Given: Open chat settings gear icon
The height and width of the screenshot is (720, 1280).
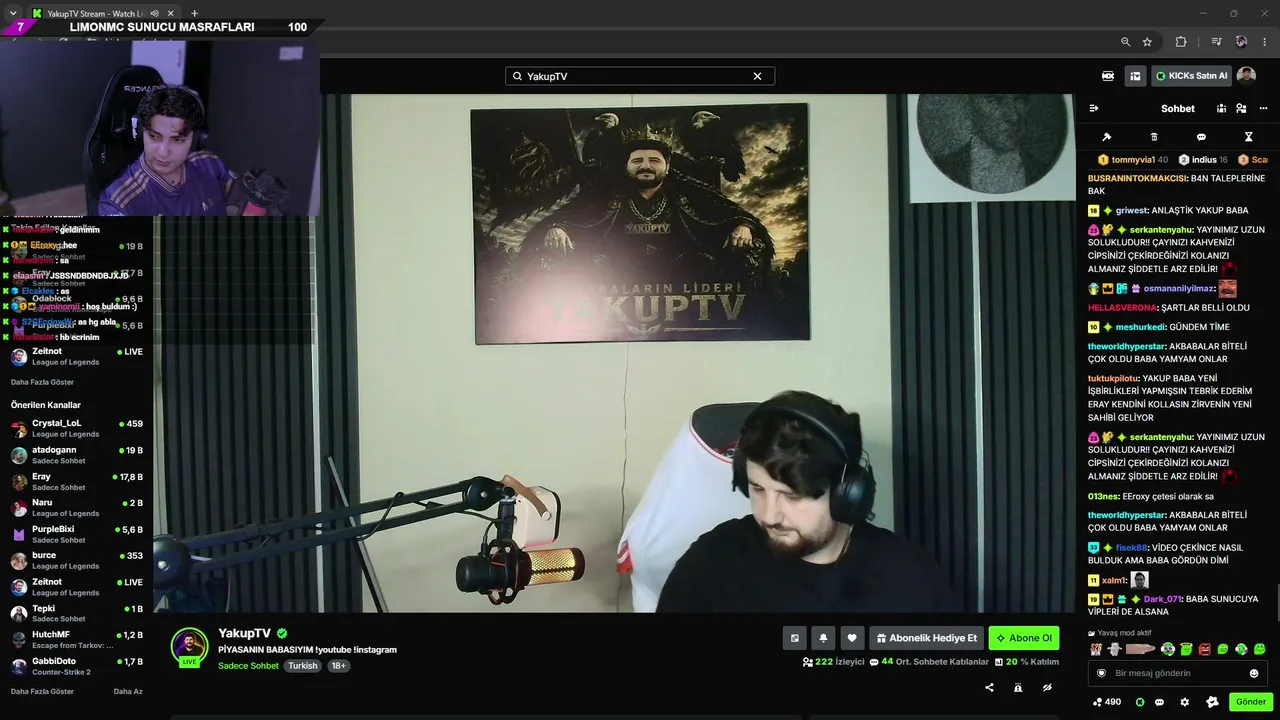Looking at the screenshot, I should 1185,702.
